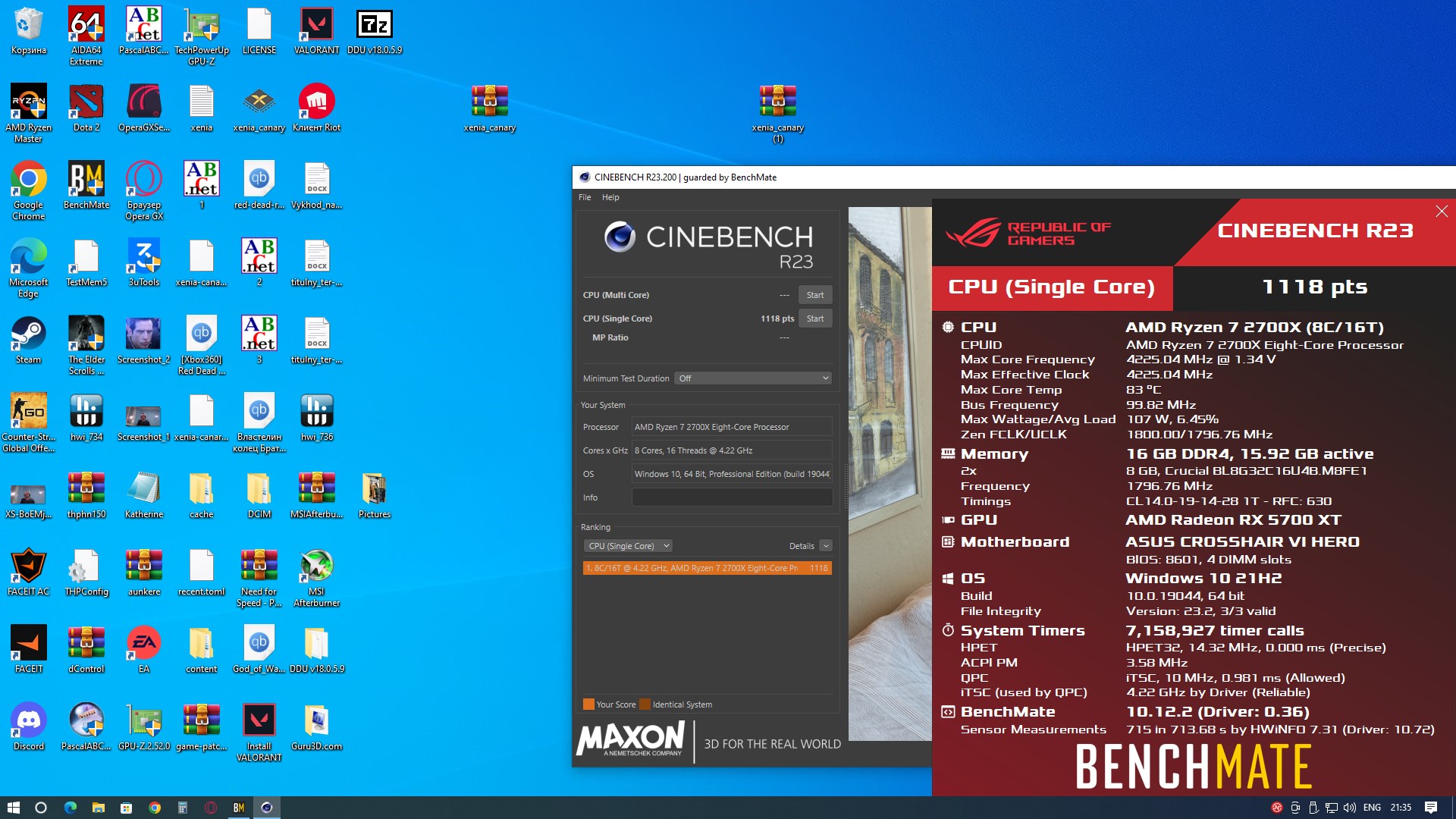Click the rendered room image preview

pos(890,473)
